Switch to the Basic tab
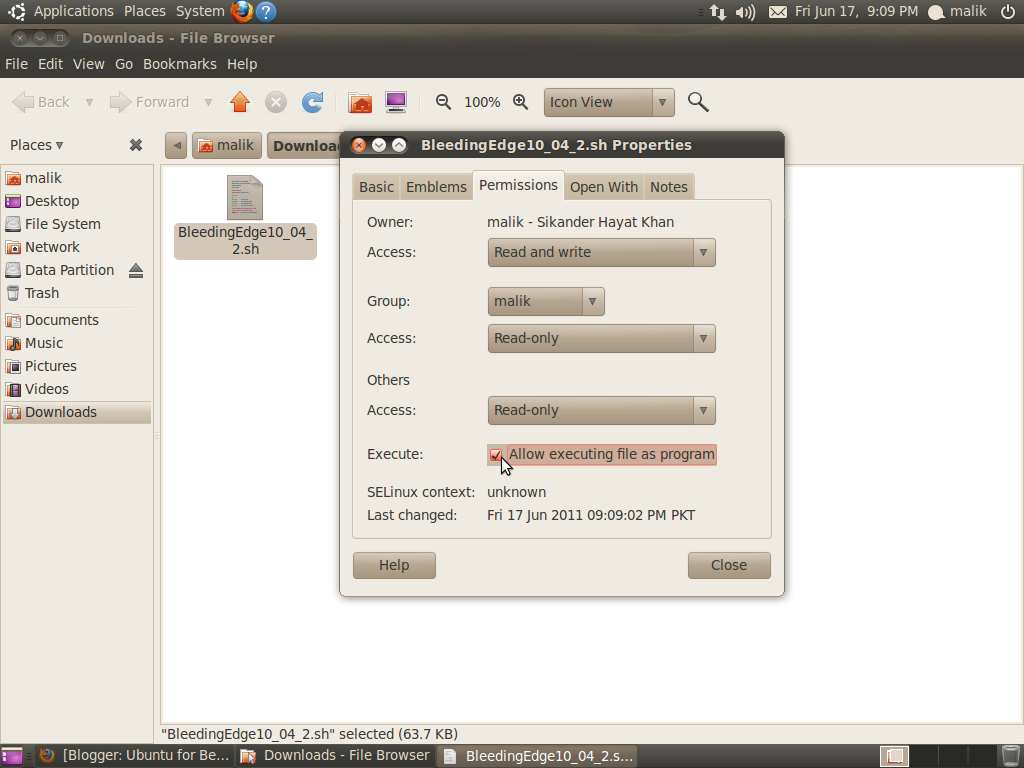 [376, 187]
